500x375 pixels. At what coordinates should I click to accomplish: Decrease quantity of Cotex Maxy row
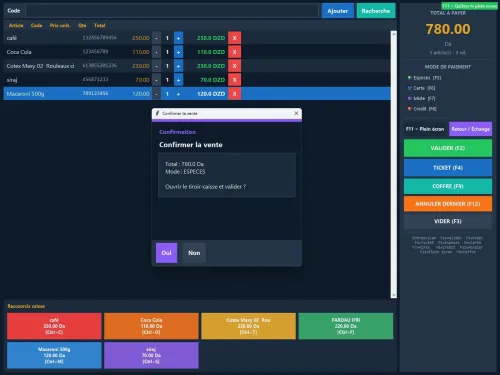coord(156,66)
